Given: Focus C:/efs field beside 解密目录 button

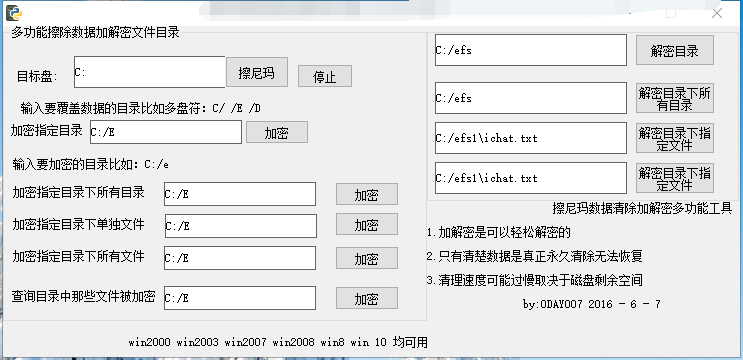Looking at the screenshot, I should point(531,50).
